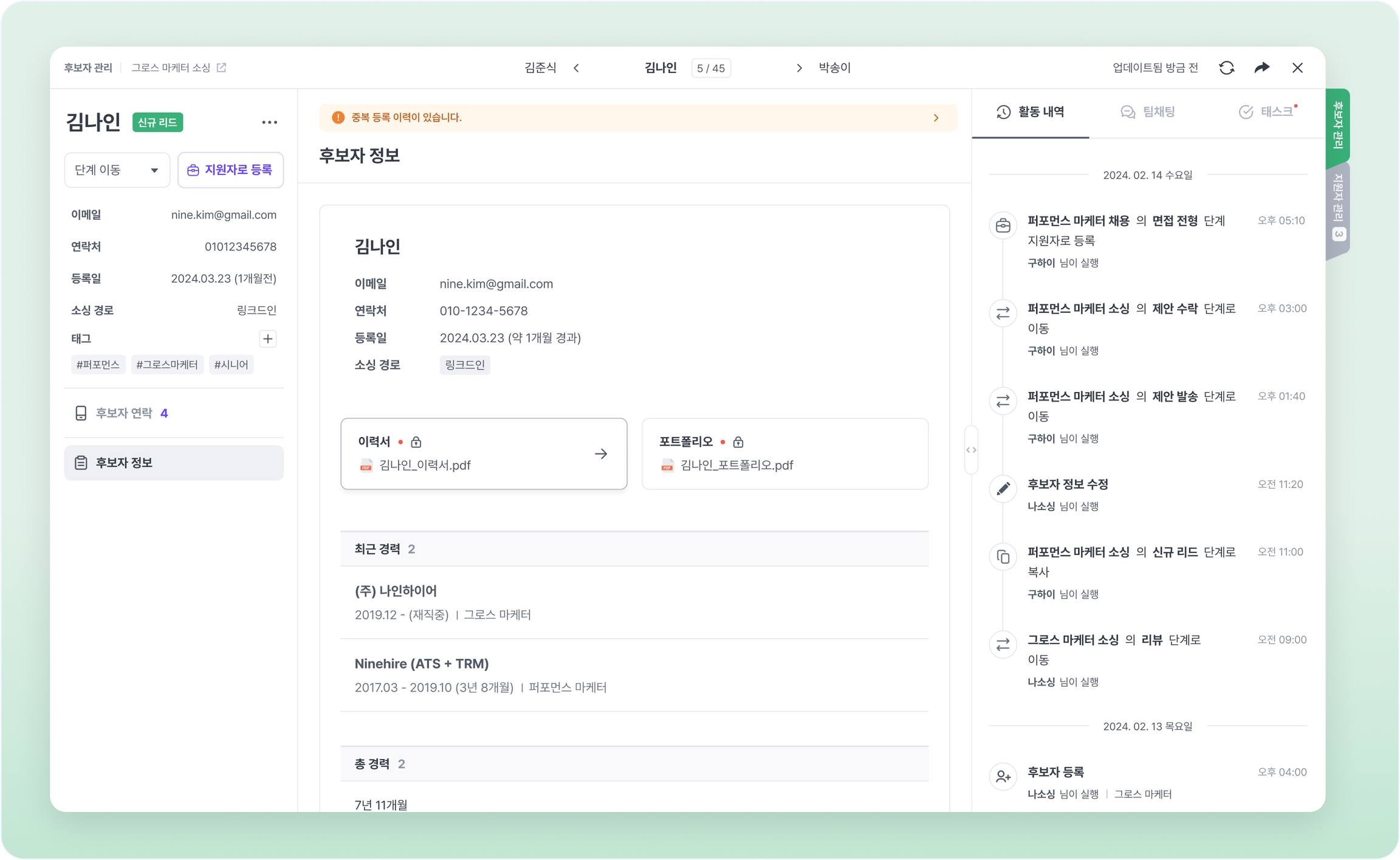Image resolution: width=1400 pixels, height=860 pixels.
Task: Go to previous candidate 김준식
Action: pos(576,68)
